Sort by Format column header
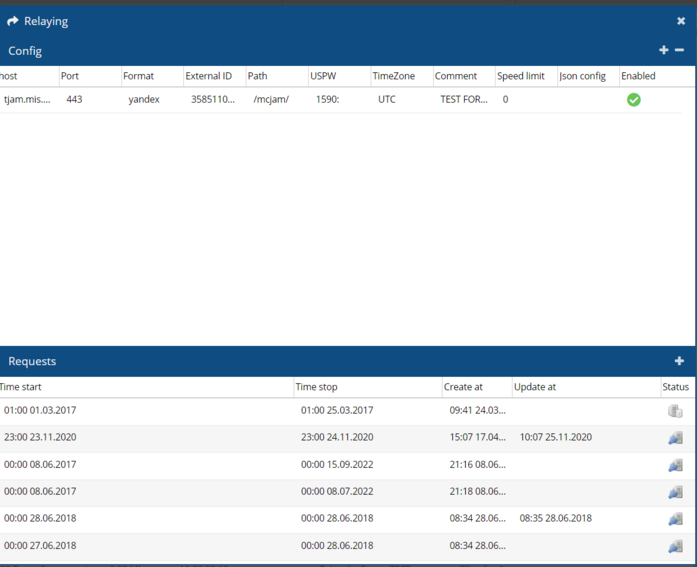This screenshot has height=567, width=697. tap(138, 76)
